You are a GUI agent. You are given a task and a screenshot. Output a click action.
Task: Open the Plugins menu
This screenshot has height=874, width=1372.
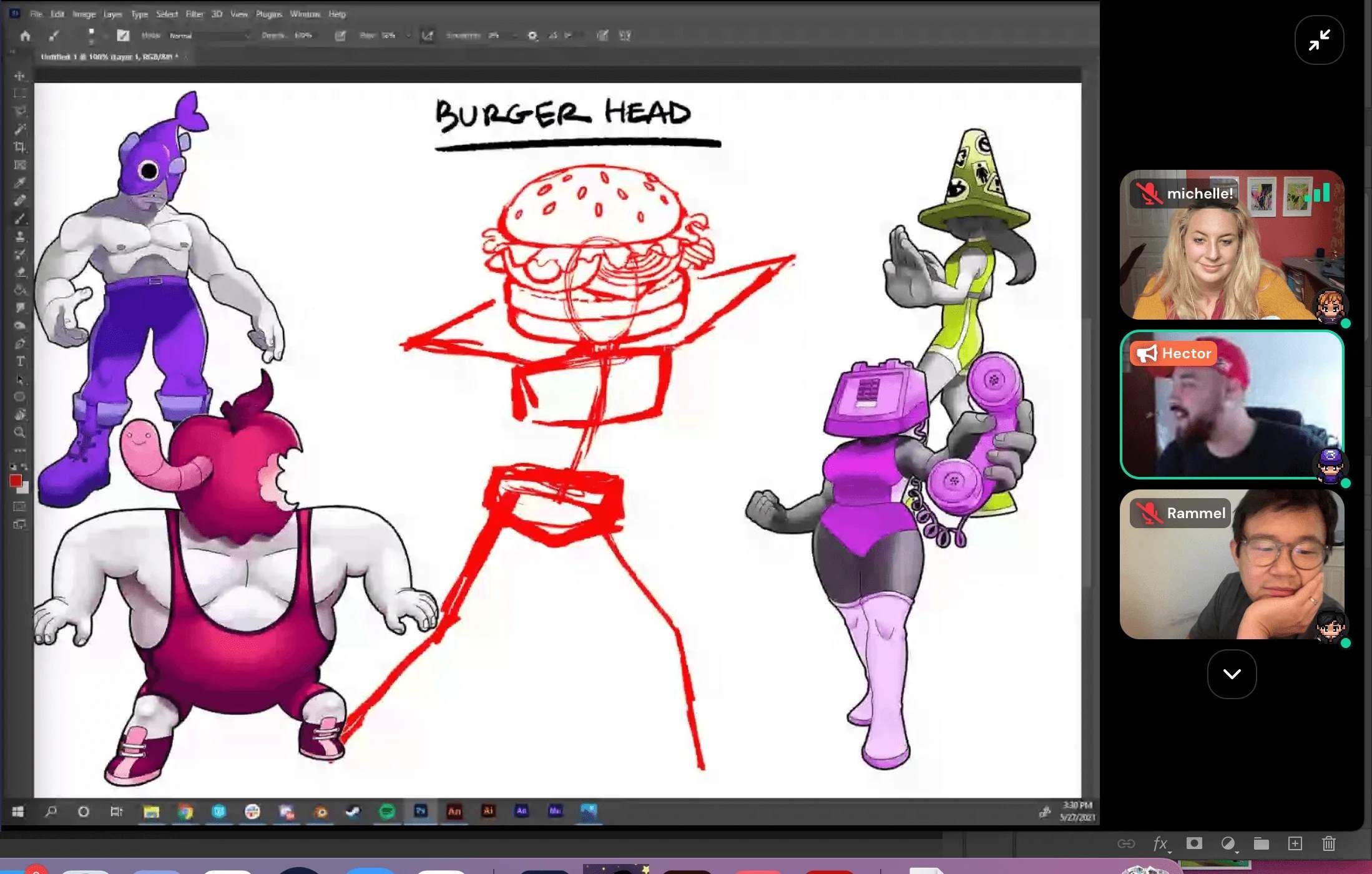coord(269,14)
